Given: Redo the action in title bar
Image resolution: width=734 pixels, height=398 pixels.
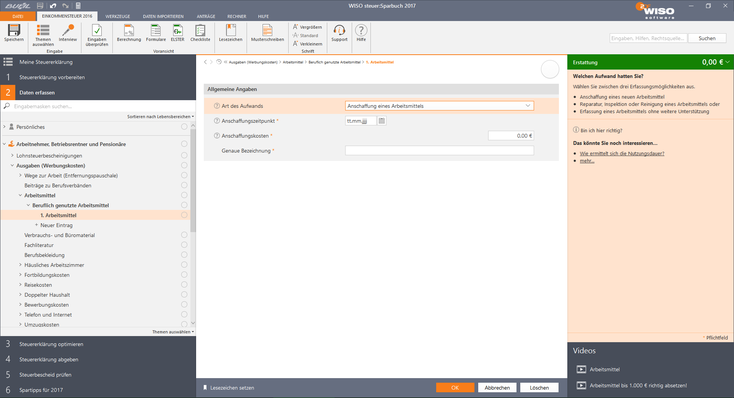Looking at the screenshot, I should click(x=66, y=6).
